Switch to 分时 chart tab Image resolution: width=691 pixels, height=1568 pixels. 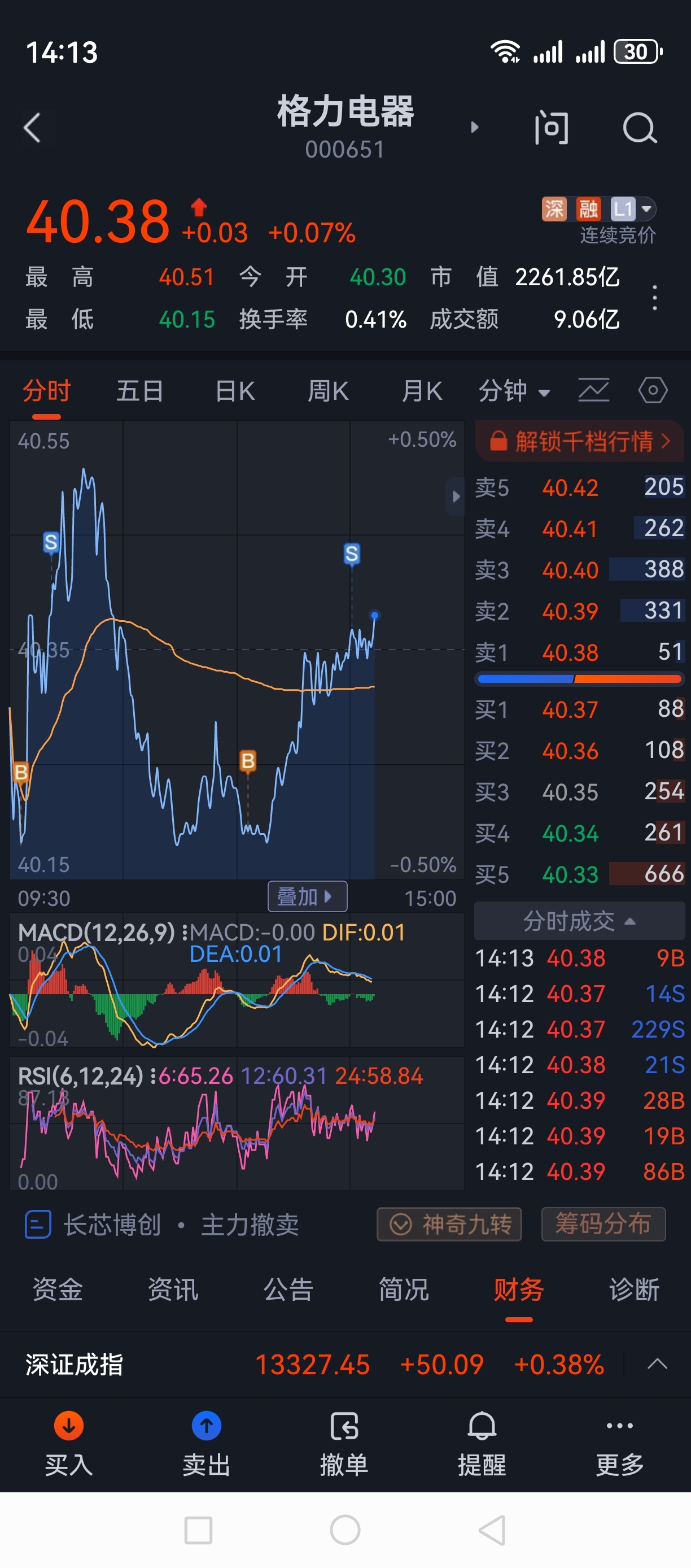(x=47, y=391)
